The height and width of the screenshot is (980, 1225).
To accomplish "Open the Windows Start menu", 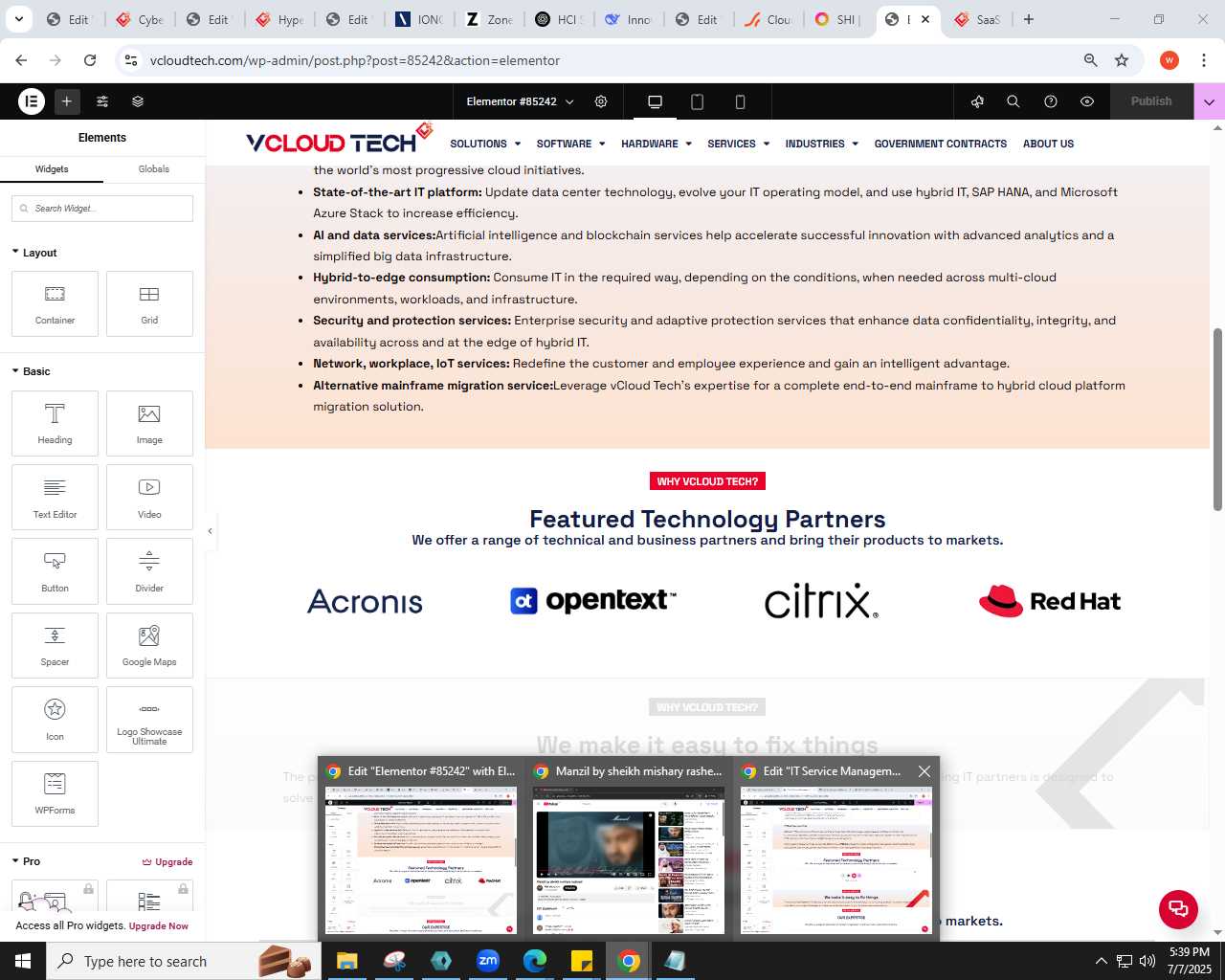I will 23,961.
